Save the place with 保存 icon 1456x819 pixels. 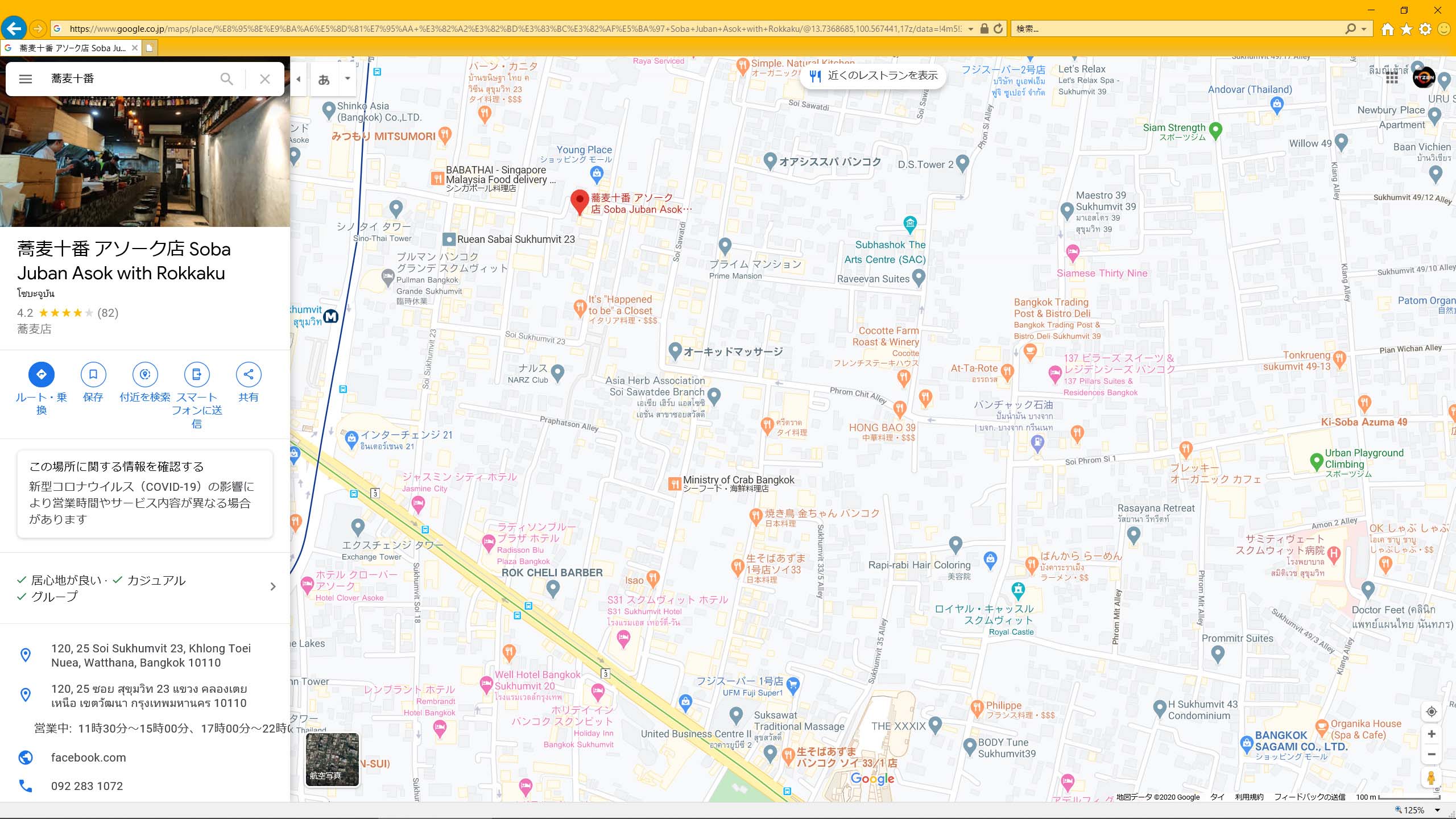pos(93,374)
